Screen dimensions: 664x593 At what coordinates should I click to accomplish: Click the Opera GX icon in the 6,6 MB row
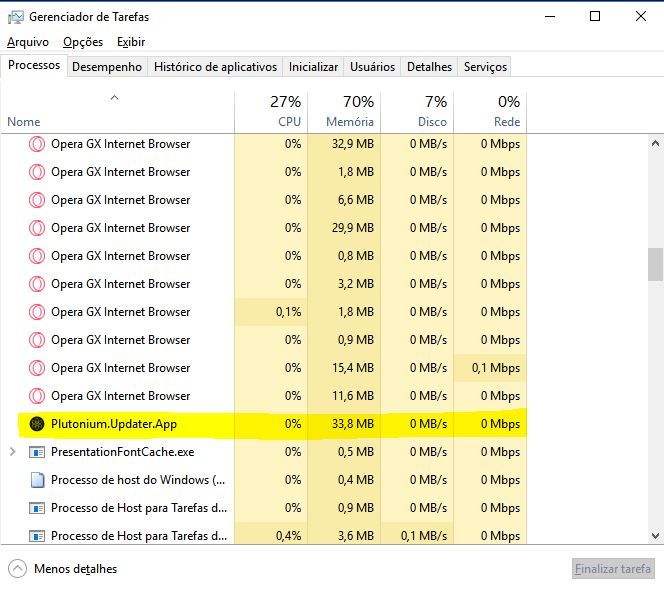pyautogui.click(x=37, y=200)
